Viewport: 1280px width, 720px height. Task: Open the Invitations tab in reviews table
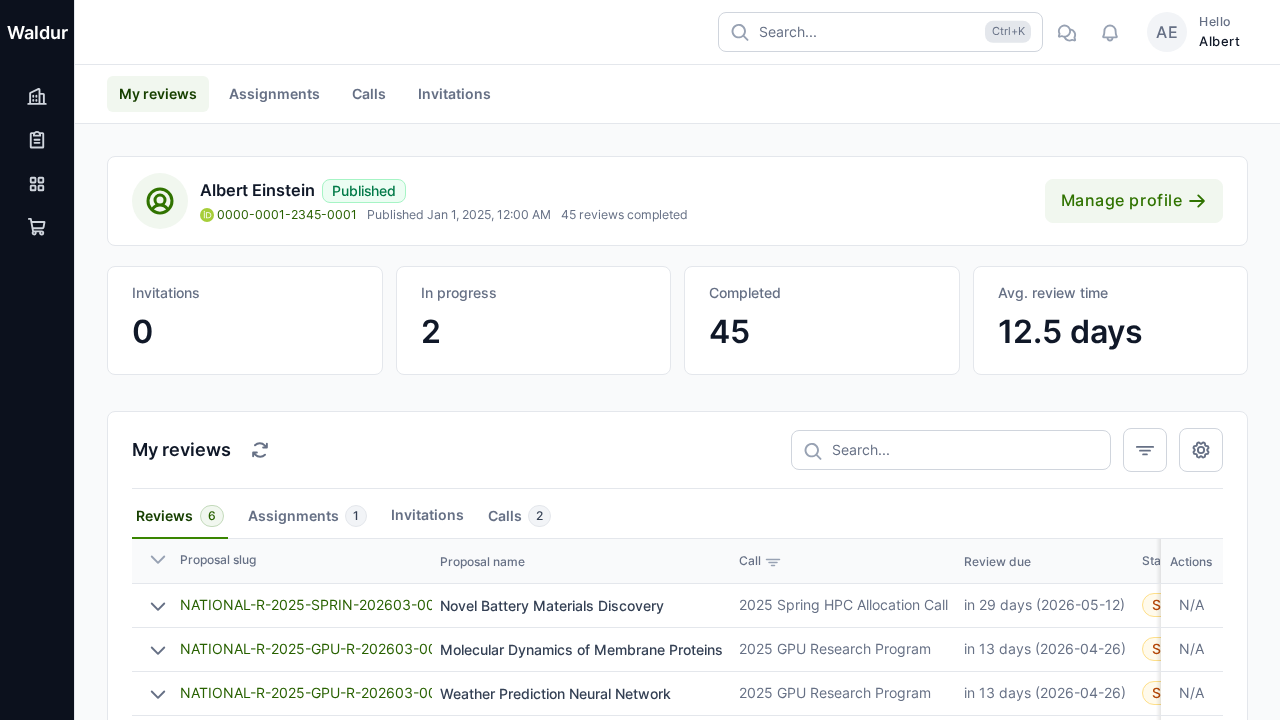coord(427,515)
